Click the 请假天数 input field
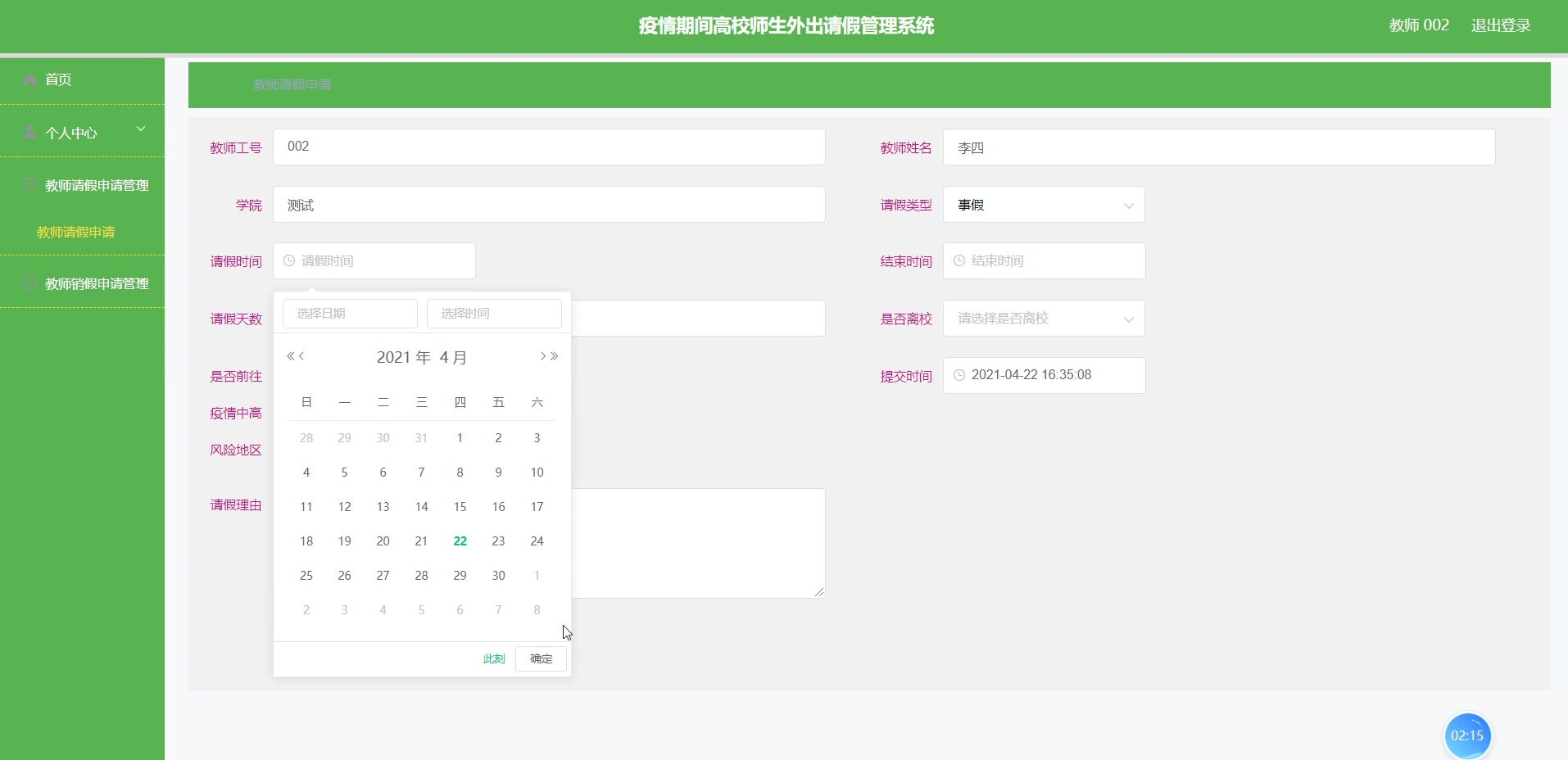 [x=698, y=318]
